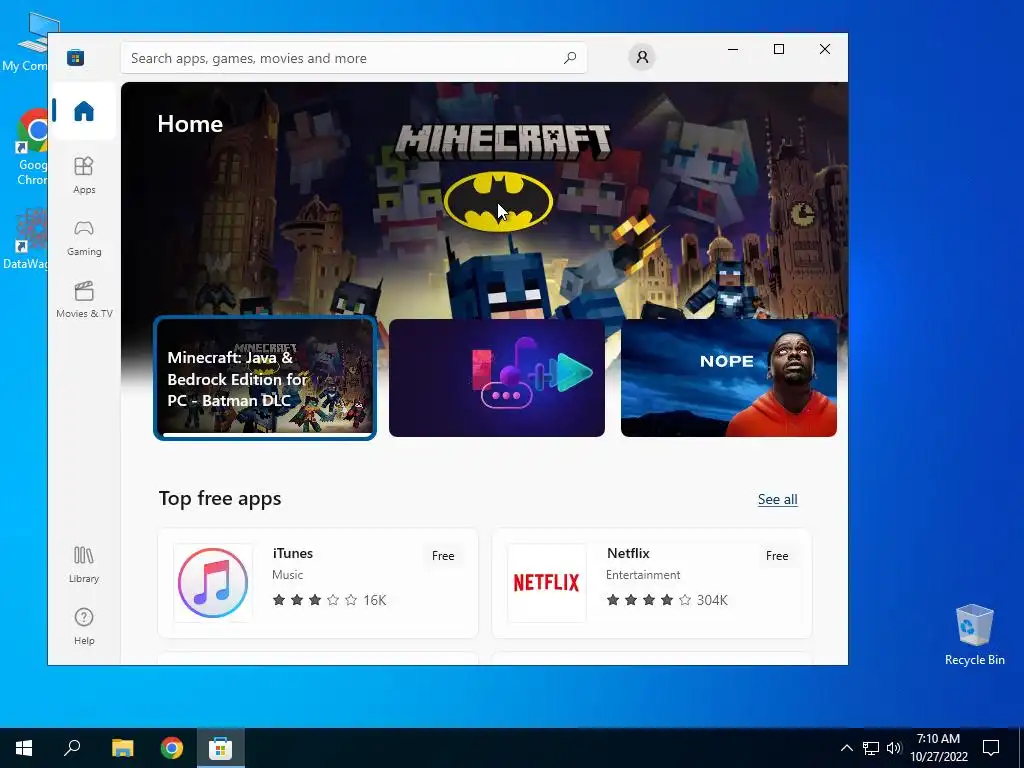This screenshot has width=1024, height=768.
Task: Select the DataWag desktop shortcut
Action: tap(25, 238)
